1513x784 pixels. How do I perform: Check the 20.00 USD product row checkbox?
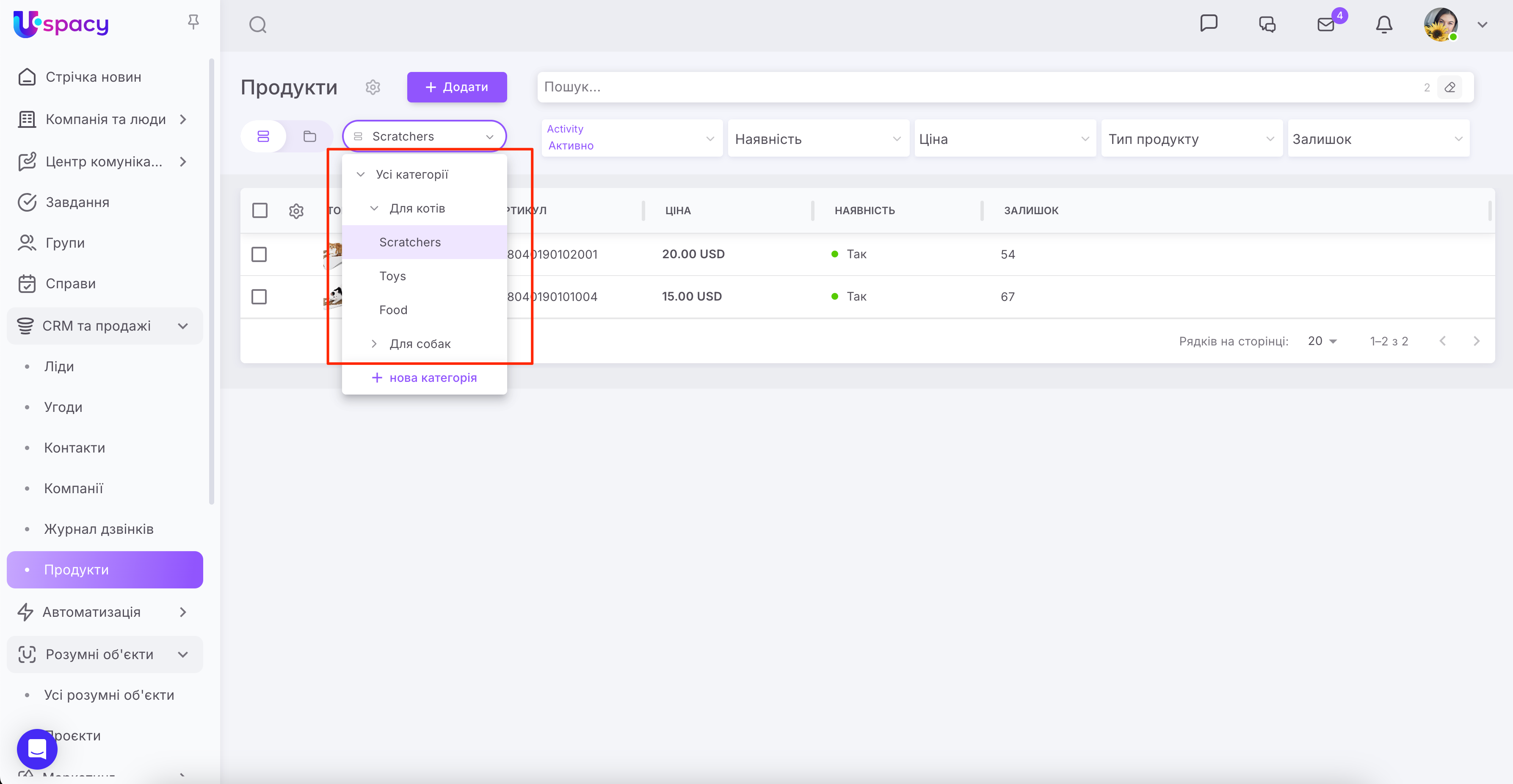point(259,254)
